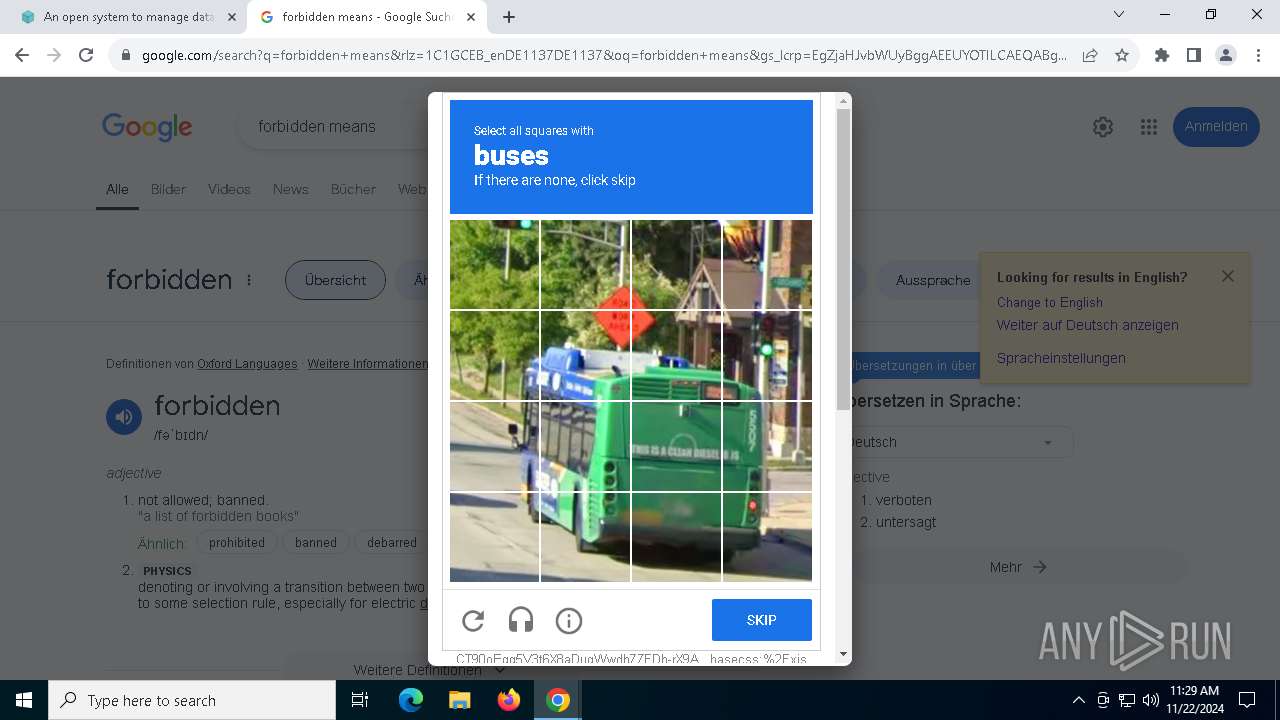The image size is (1280, 720).
Task: Open Chrome profile avatar
Action: pyautogui.click(x=1226, y=56)
